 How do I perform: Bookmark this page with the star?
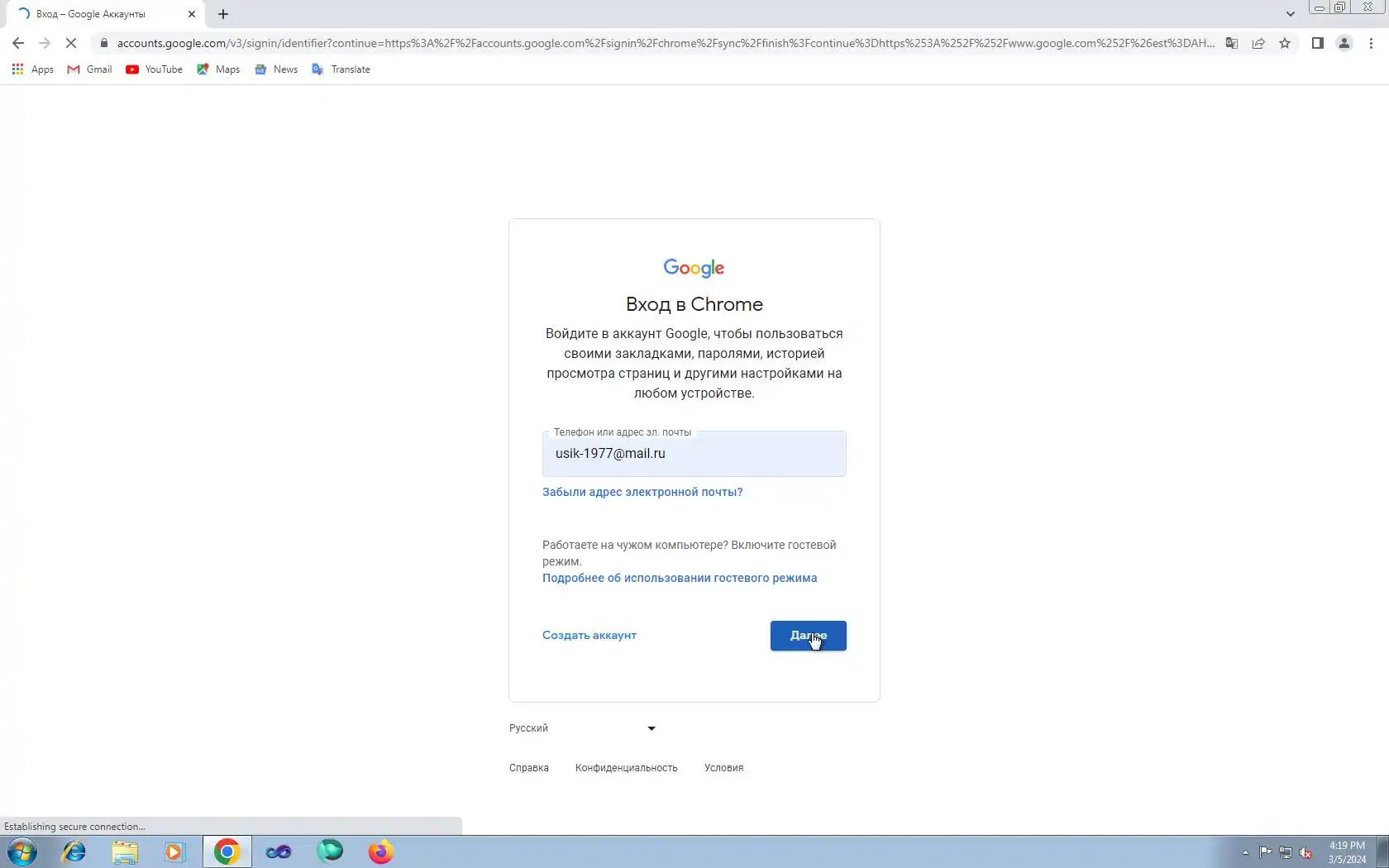[x=1285, y=43]
